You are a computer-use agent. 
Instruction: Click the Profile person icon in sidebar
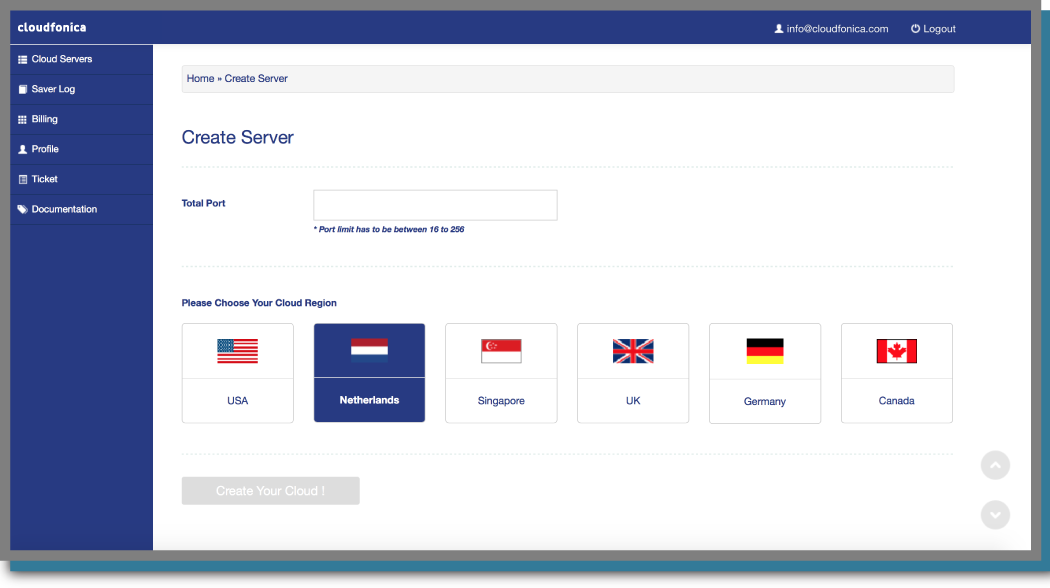click(23, 149)
